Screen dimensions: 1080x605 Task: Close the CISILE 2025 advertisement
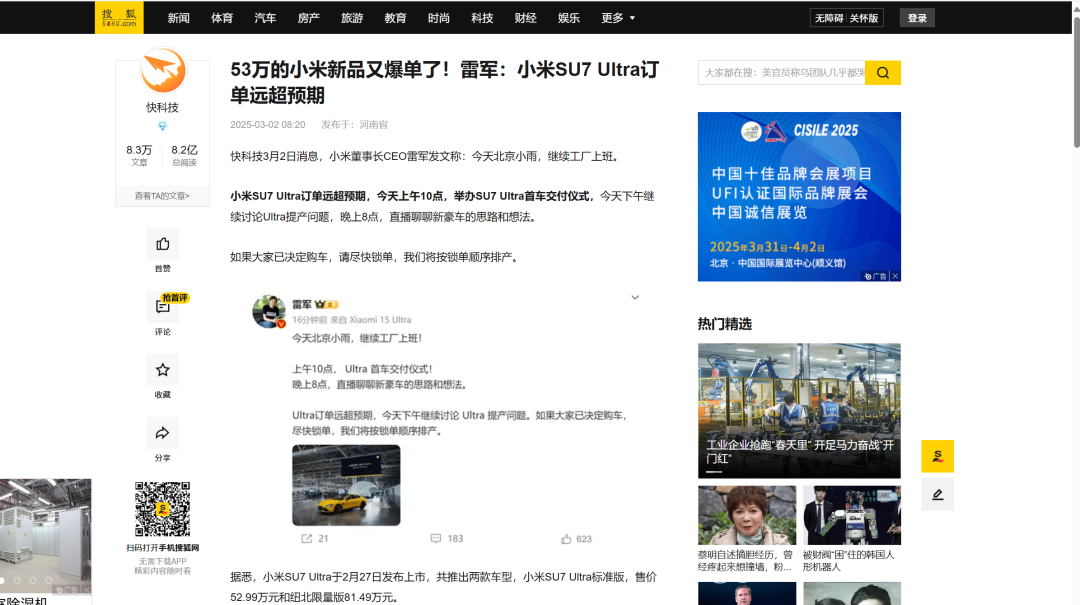point(895,276)
